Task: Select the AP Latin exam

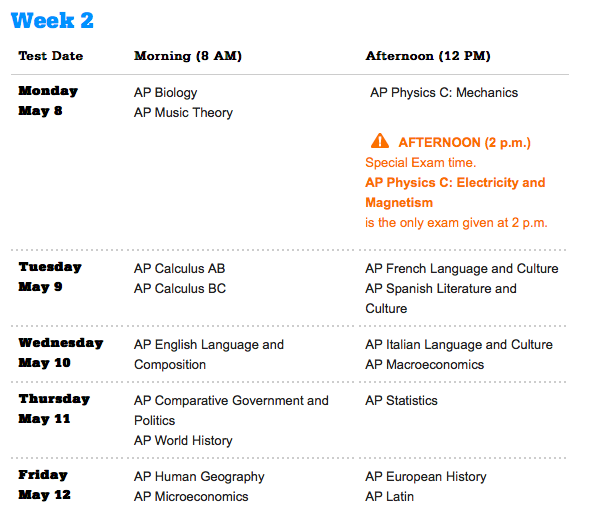Action: click(389, 497)
